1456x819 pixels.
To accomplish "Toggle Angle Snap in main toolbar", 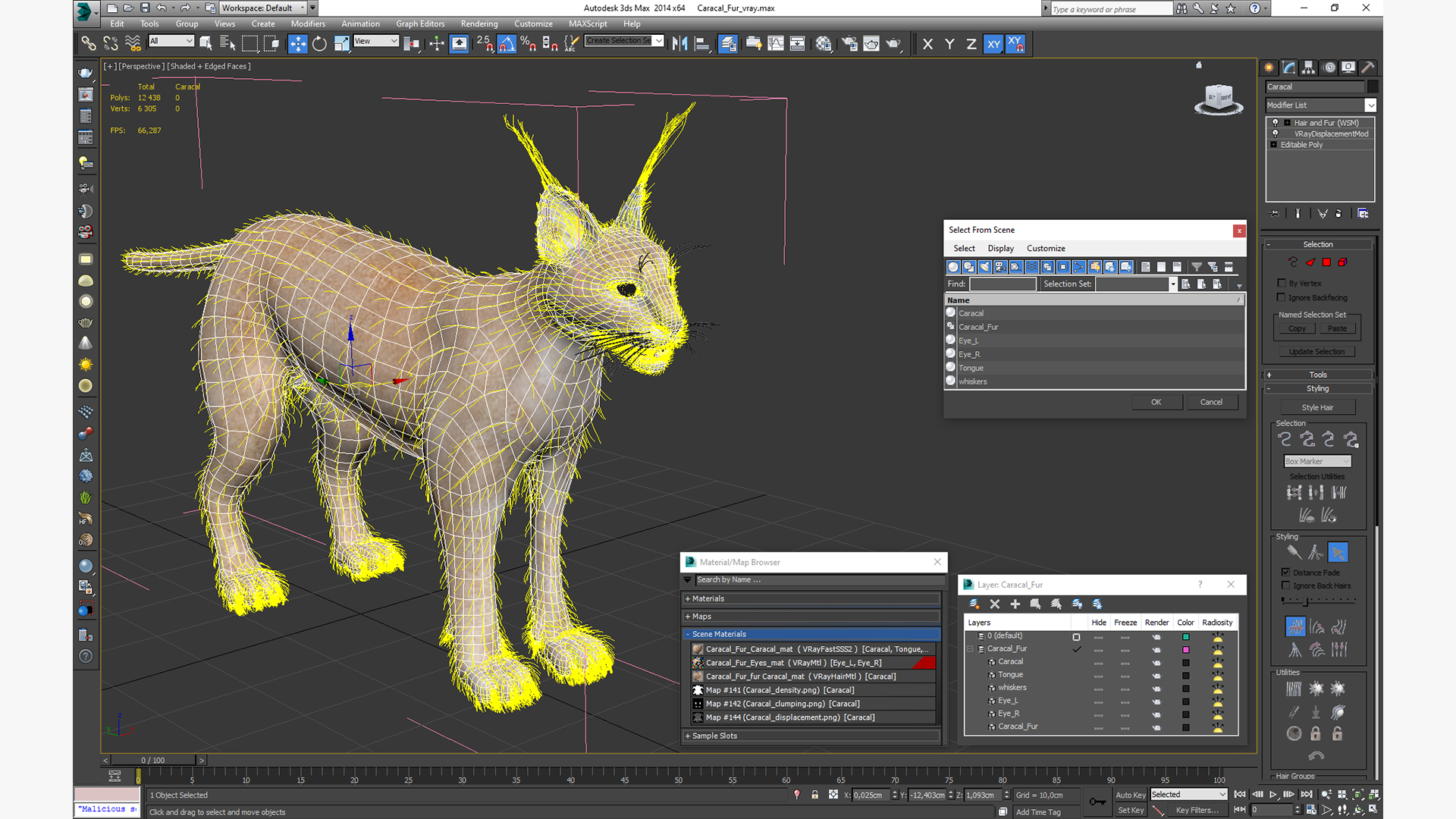I will click(507, 44).
